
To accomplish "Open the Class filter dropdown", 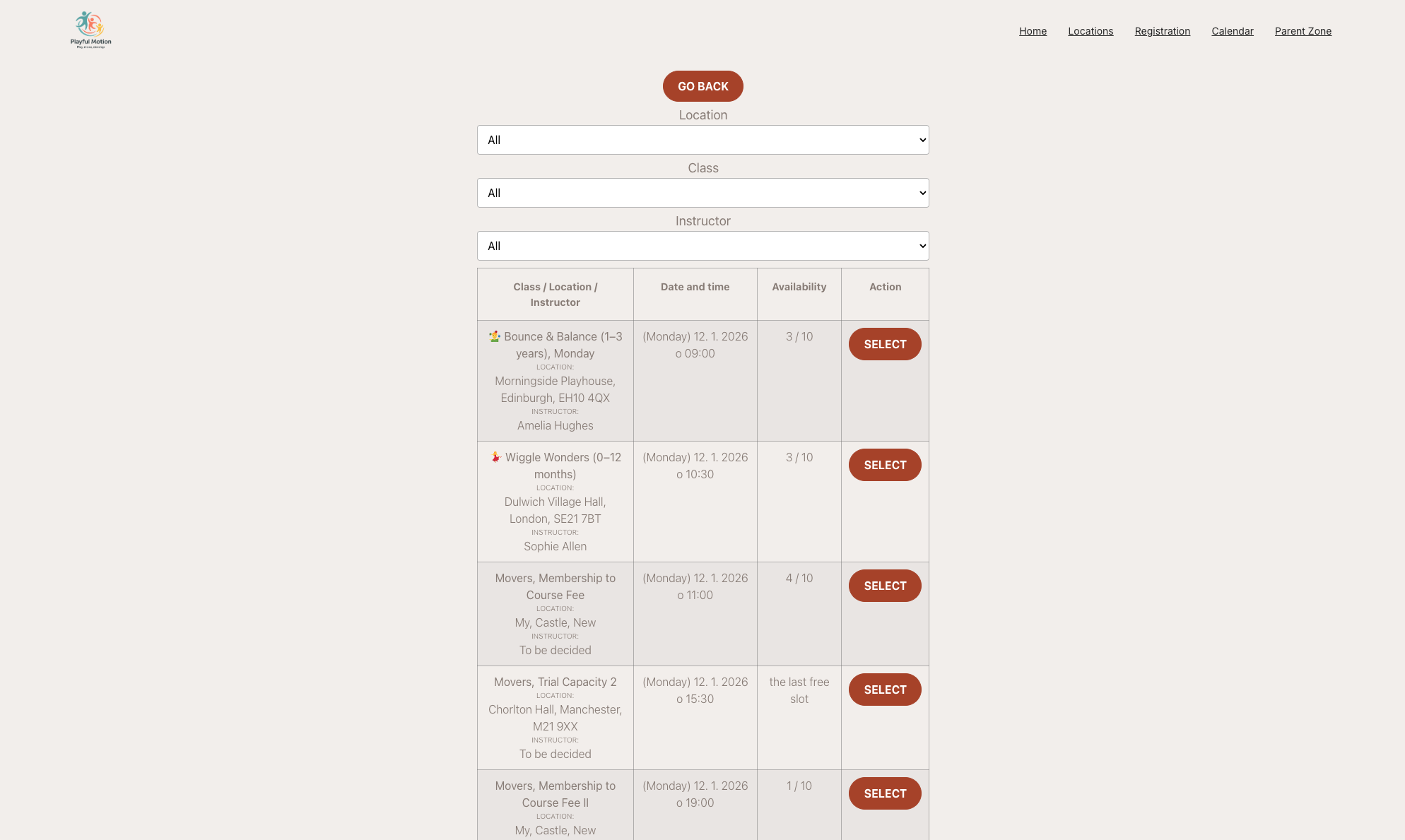I will (x=702, y=193).
